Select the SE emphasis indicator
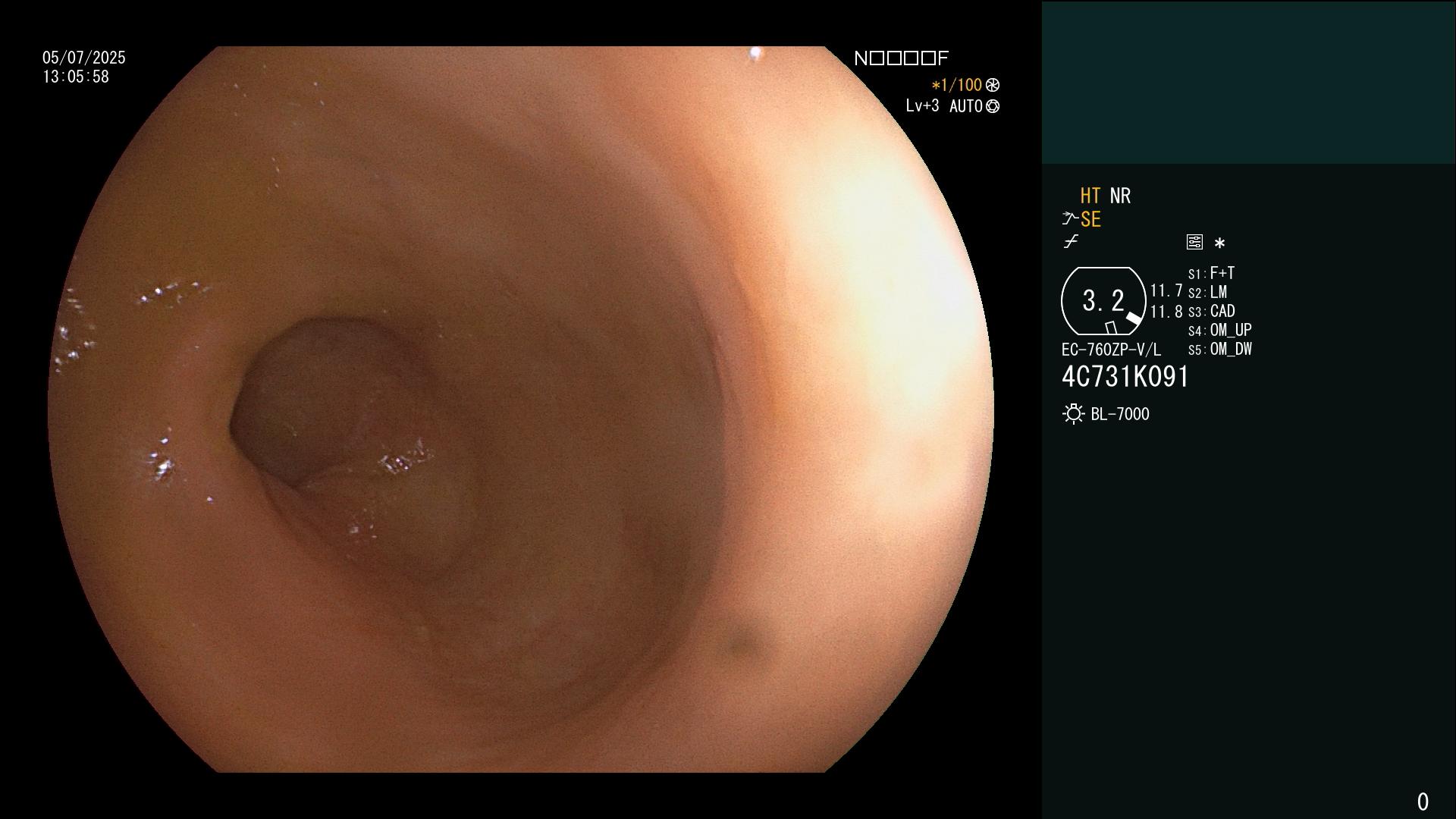 (x=1090, y=220)
